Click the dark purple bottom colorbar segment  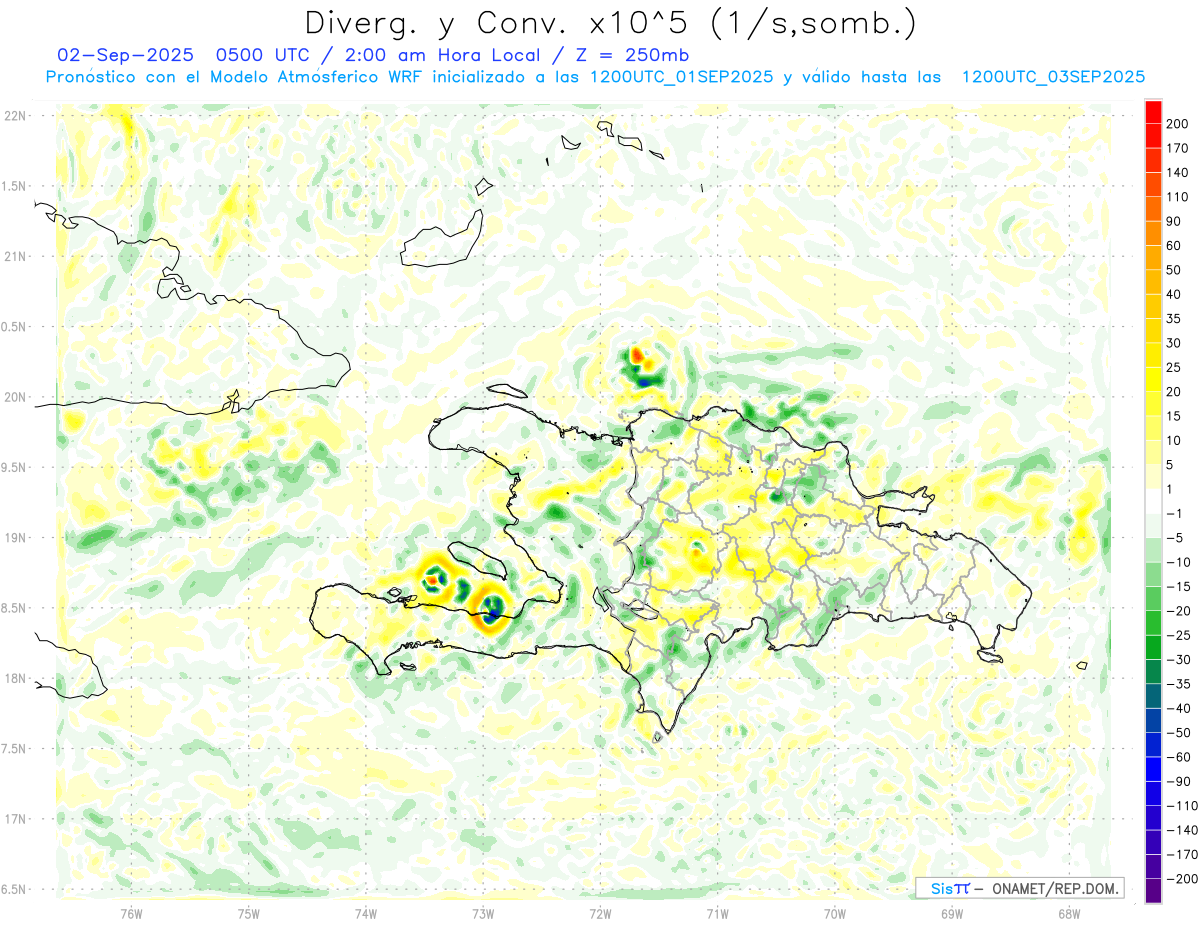point(1153,891)
